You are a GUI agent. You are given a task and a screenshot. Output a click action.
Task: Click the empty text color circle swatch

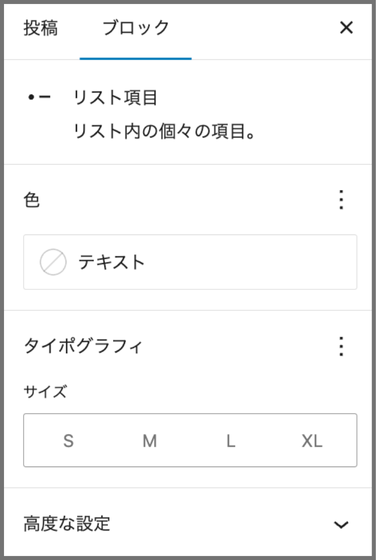coord(53,262)
